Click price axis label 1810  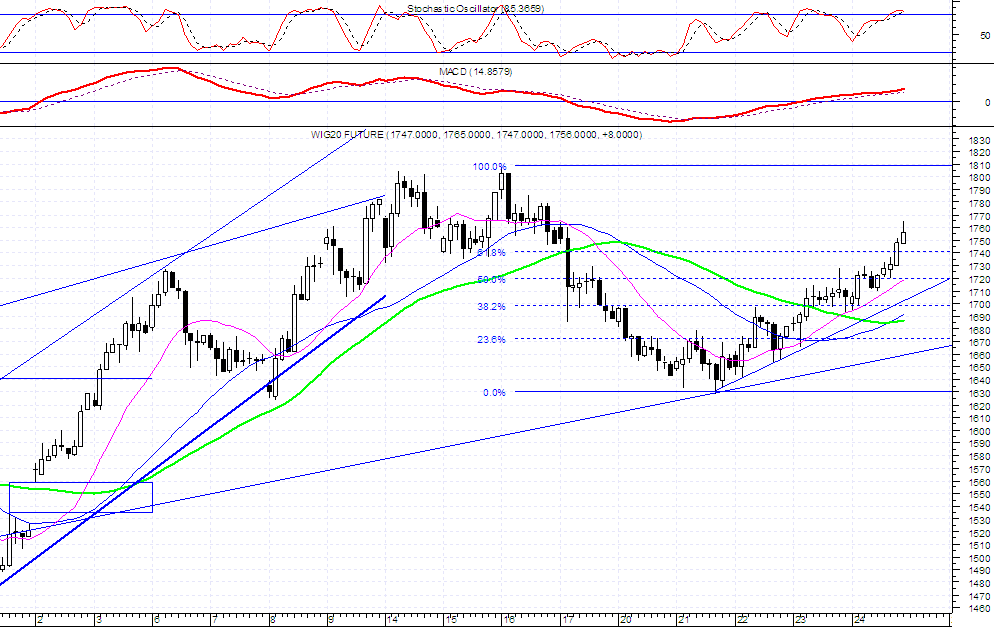[x=980, y=166]
